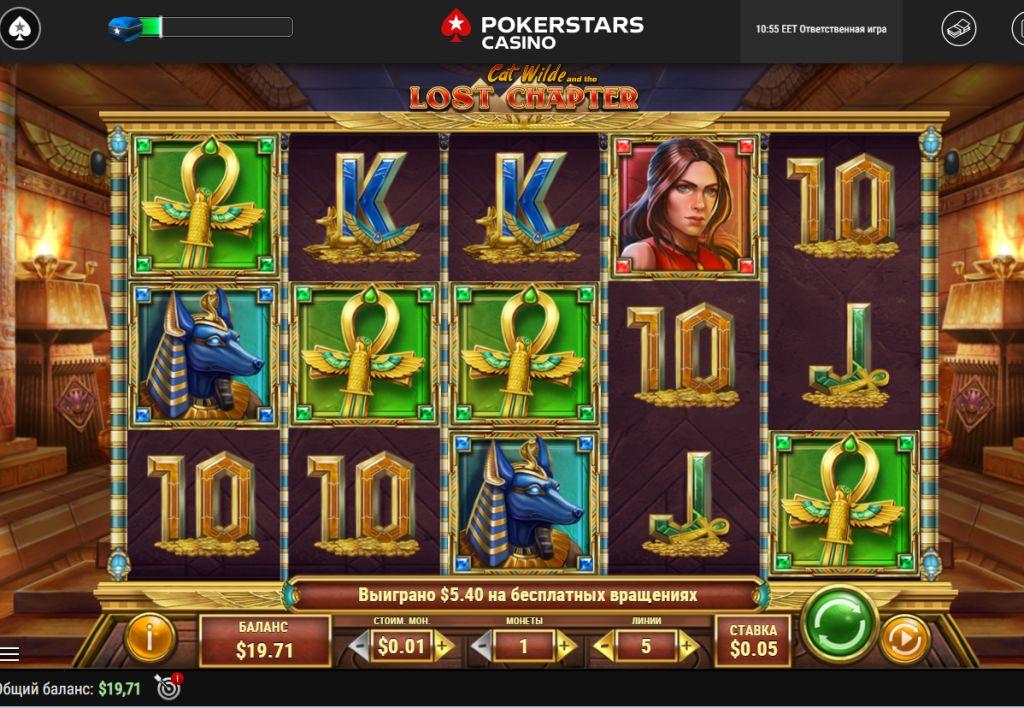This screenshot has height=708, width=1024.
Task: Open the game info paytable button
Action: click(x=150, y=638)
